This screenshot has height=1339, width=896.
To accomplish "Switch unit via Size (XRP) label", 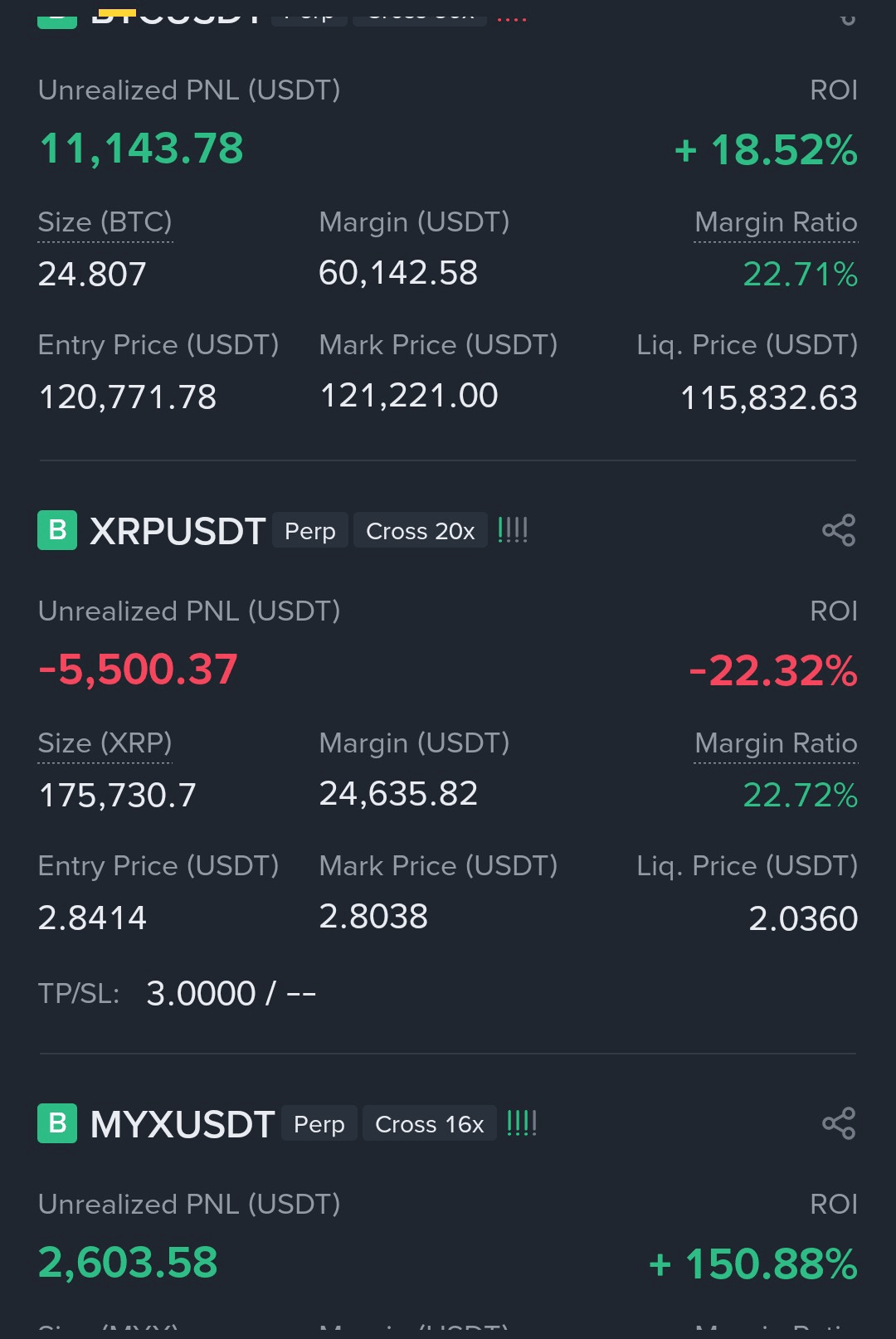I will pos(105,743).
